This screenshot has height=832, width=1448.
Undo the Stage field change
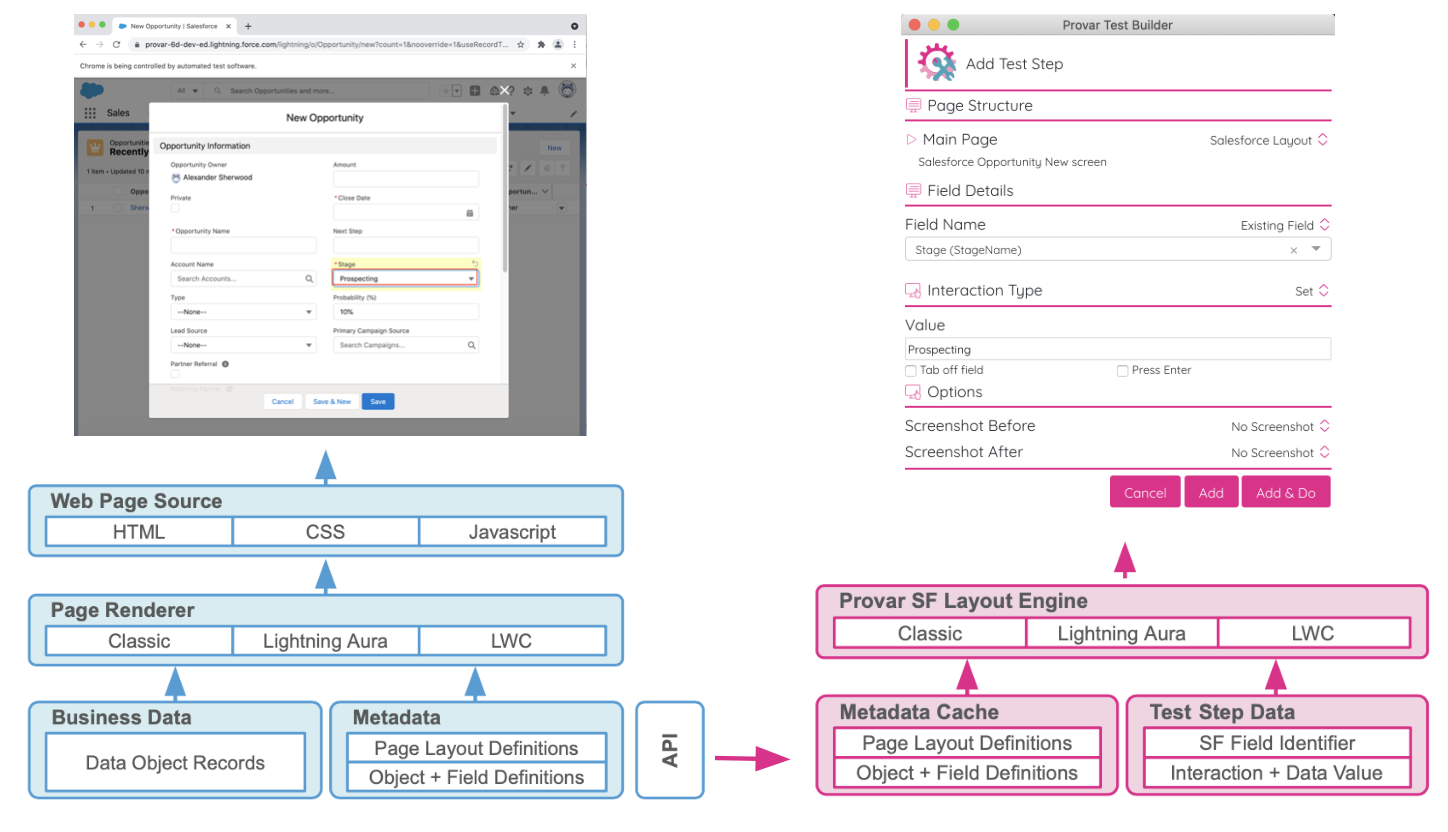(x=475, y=264)
